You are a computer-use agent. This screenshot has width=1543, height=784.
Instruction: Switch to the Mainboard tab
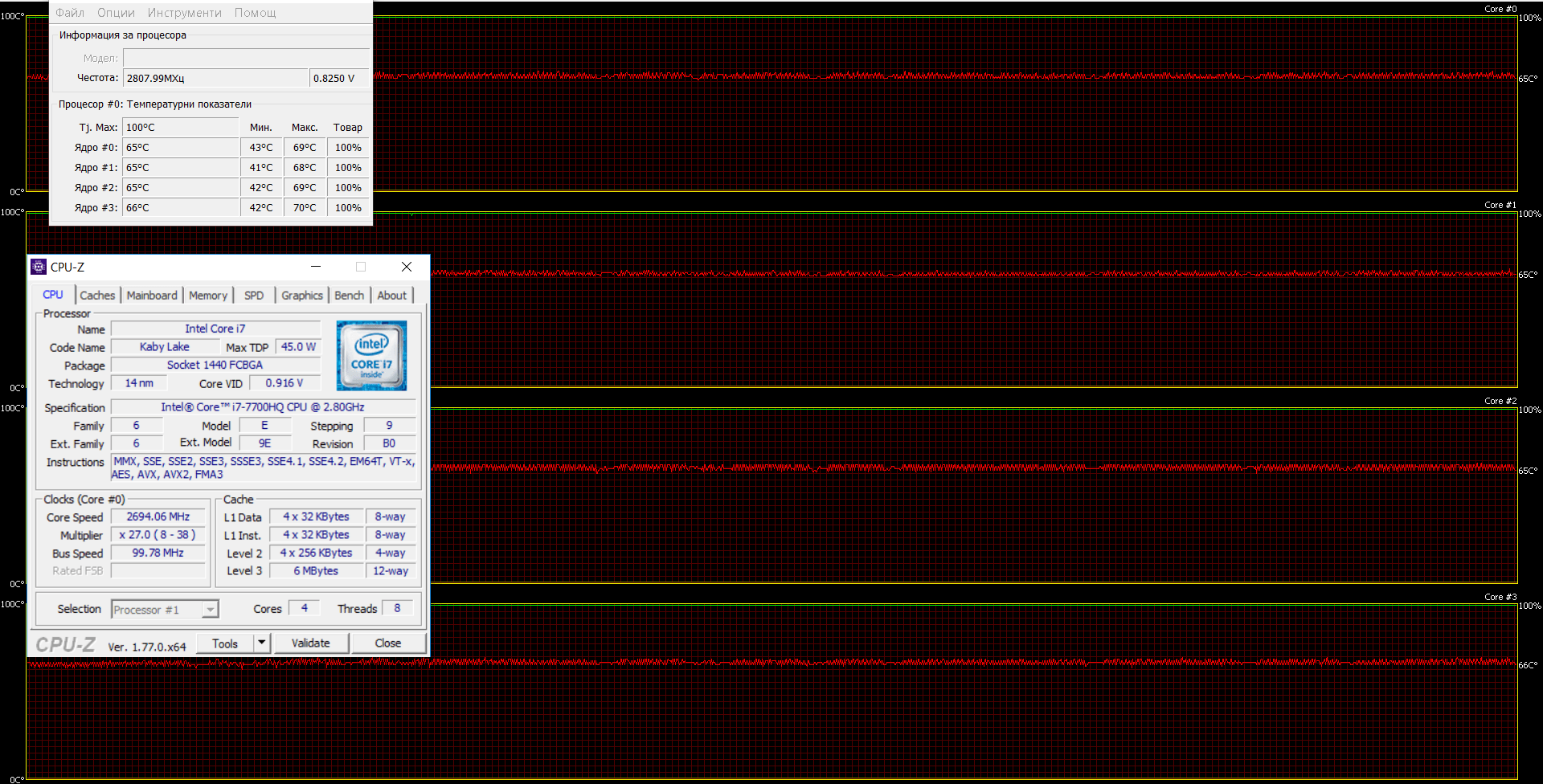point(152,296)
